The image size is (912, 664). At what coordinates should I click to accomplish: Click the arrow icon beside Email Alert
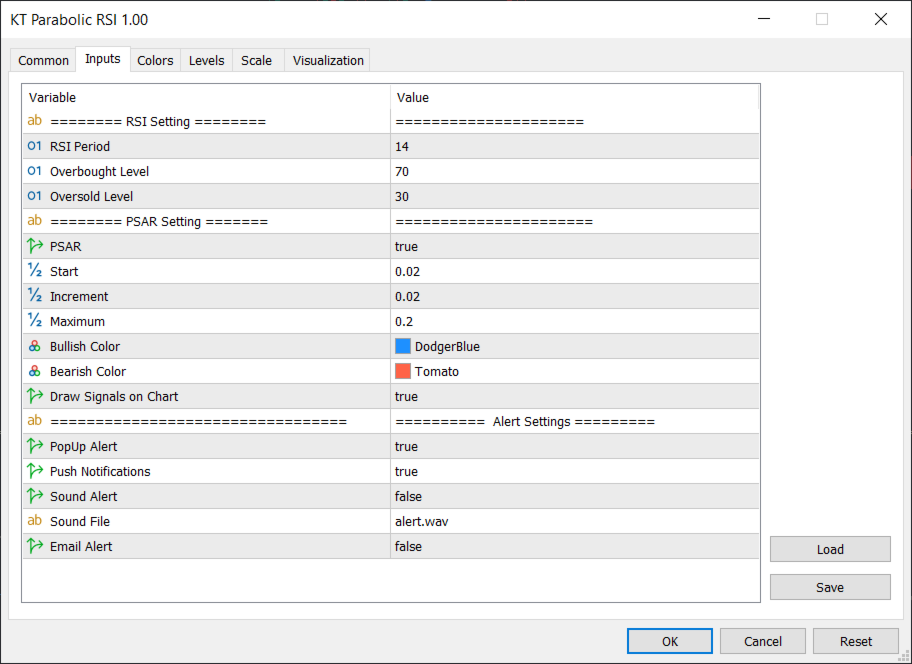click(x=35, y=546)
